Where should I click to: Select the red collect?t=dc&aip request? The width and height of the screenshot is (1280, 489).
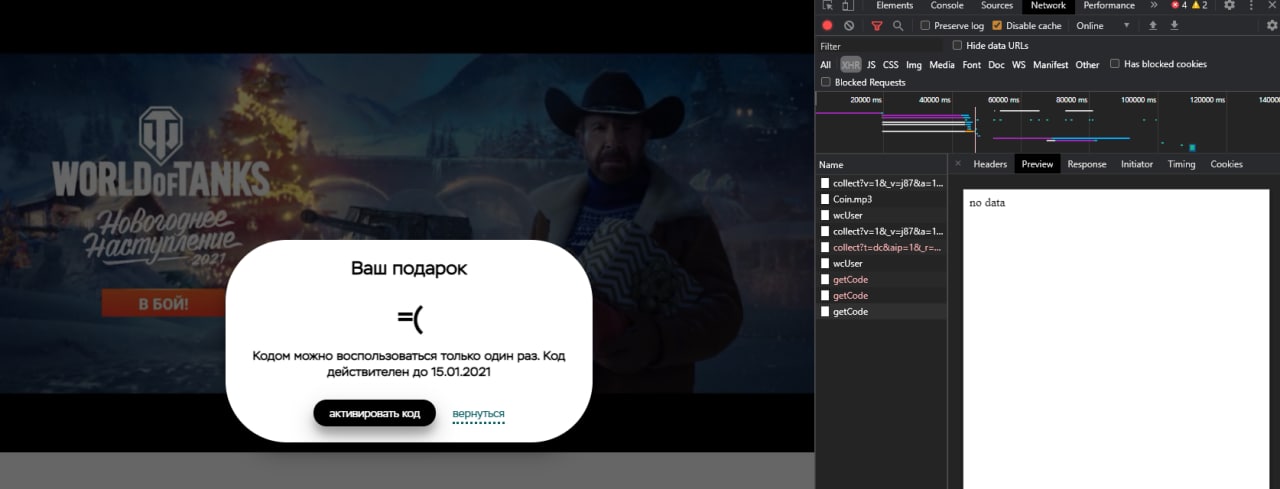(881, 247)
